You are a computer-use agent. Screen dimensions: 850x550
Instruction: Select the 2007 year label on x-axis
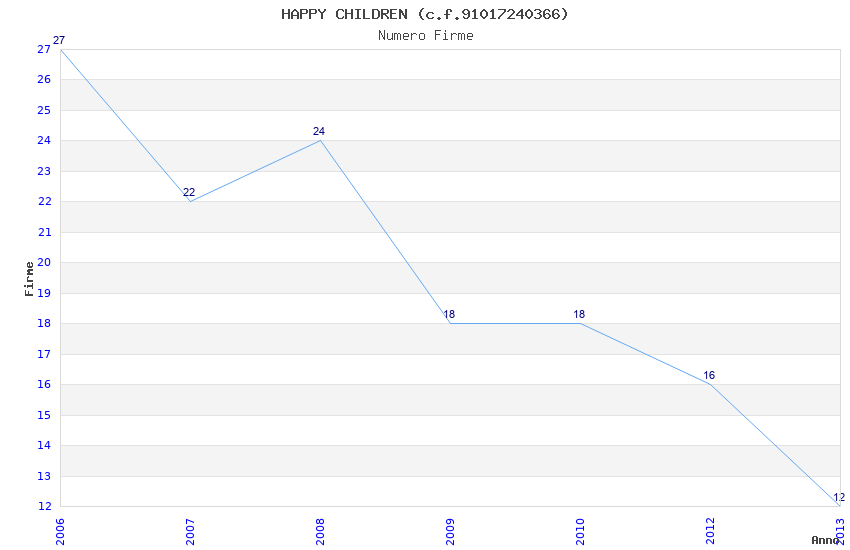[190, 532]
